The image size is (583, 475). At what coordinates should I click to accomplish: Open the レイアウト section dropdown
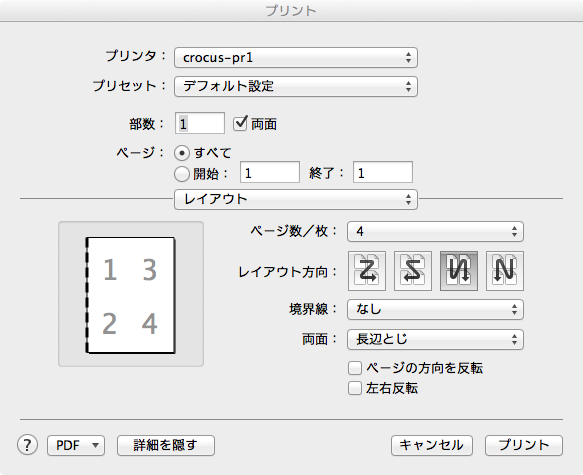point(296,200)
